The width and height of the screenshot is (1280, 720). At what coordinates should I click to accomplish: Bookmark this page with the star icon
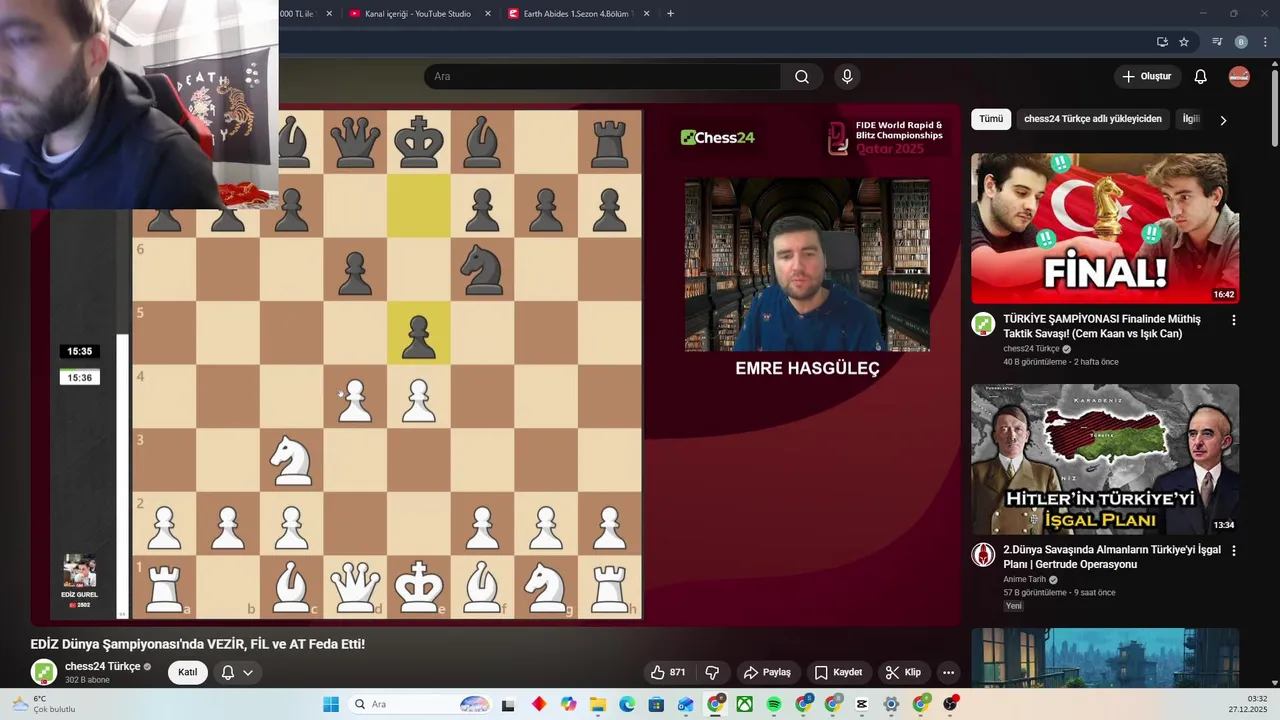(x=1184, y=42)
